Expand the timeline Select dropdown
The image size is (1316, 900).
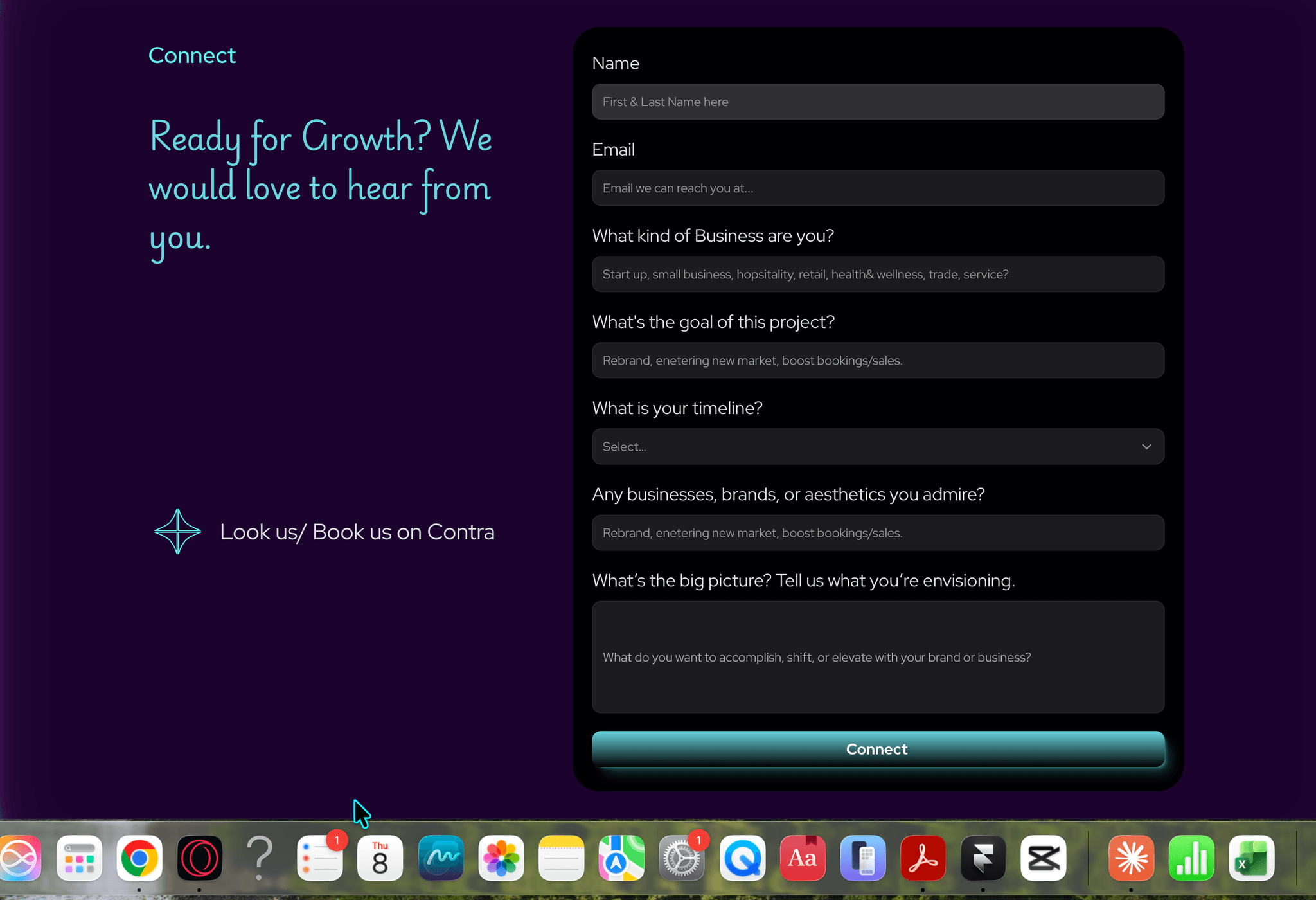tap(878, 447)
